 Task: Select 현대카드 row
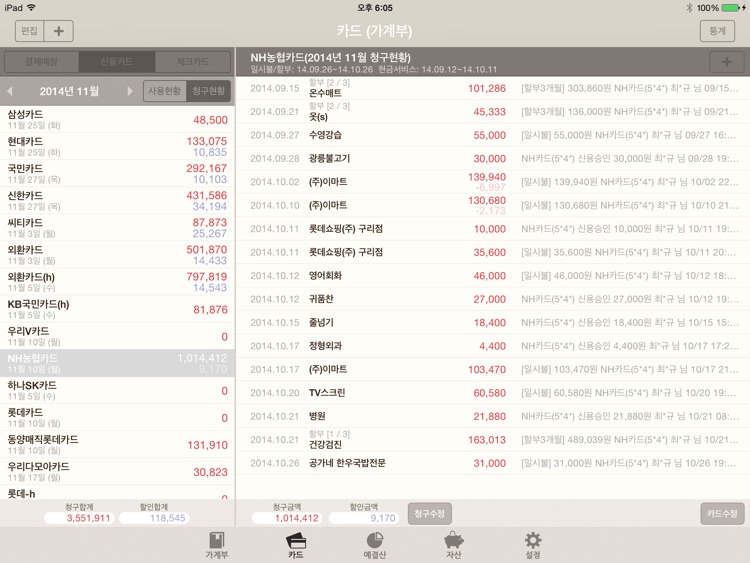click(117, 146)
